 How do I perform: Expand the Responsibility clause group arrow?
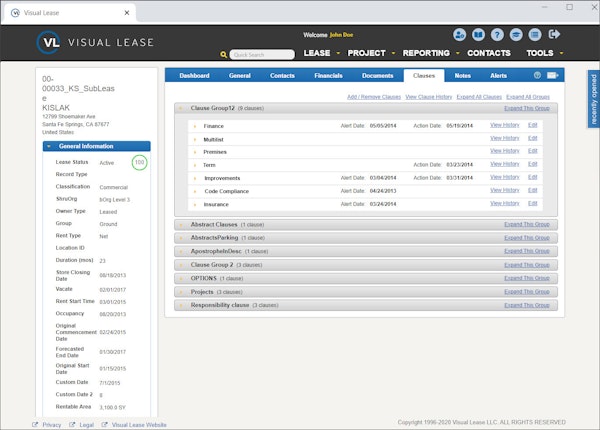coord(181,306)
